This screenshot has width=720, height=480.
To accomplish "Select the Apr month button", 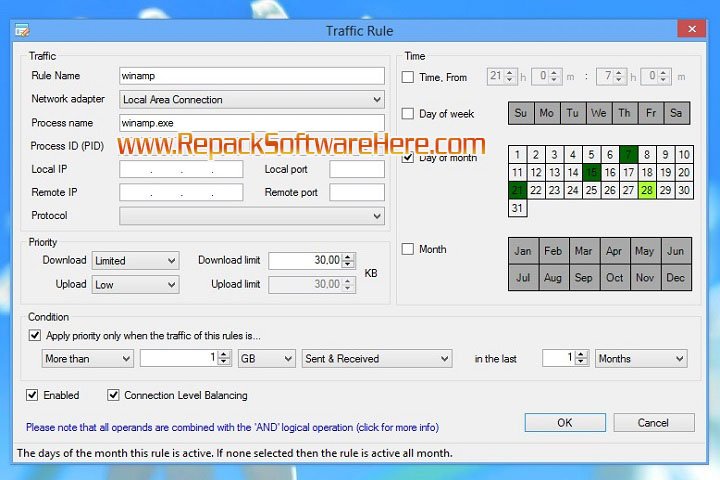I will (x=614, y=251).
